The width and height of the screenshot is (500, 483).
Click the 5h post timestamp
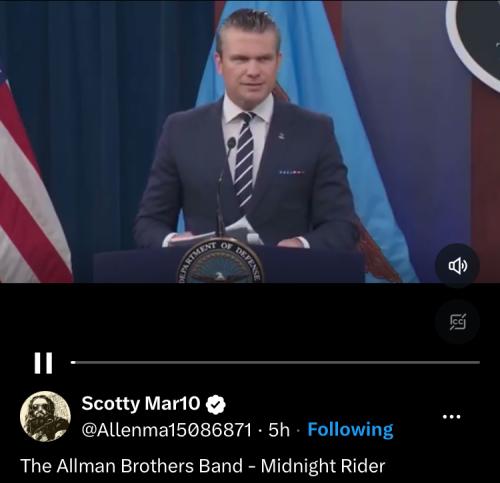[x=279, y=430]
